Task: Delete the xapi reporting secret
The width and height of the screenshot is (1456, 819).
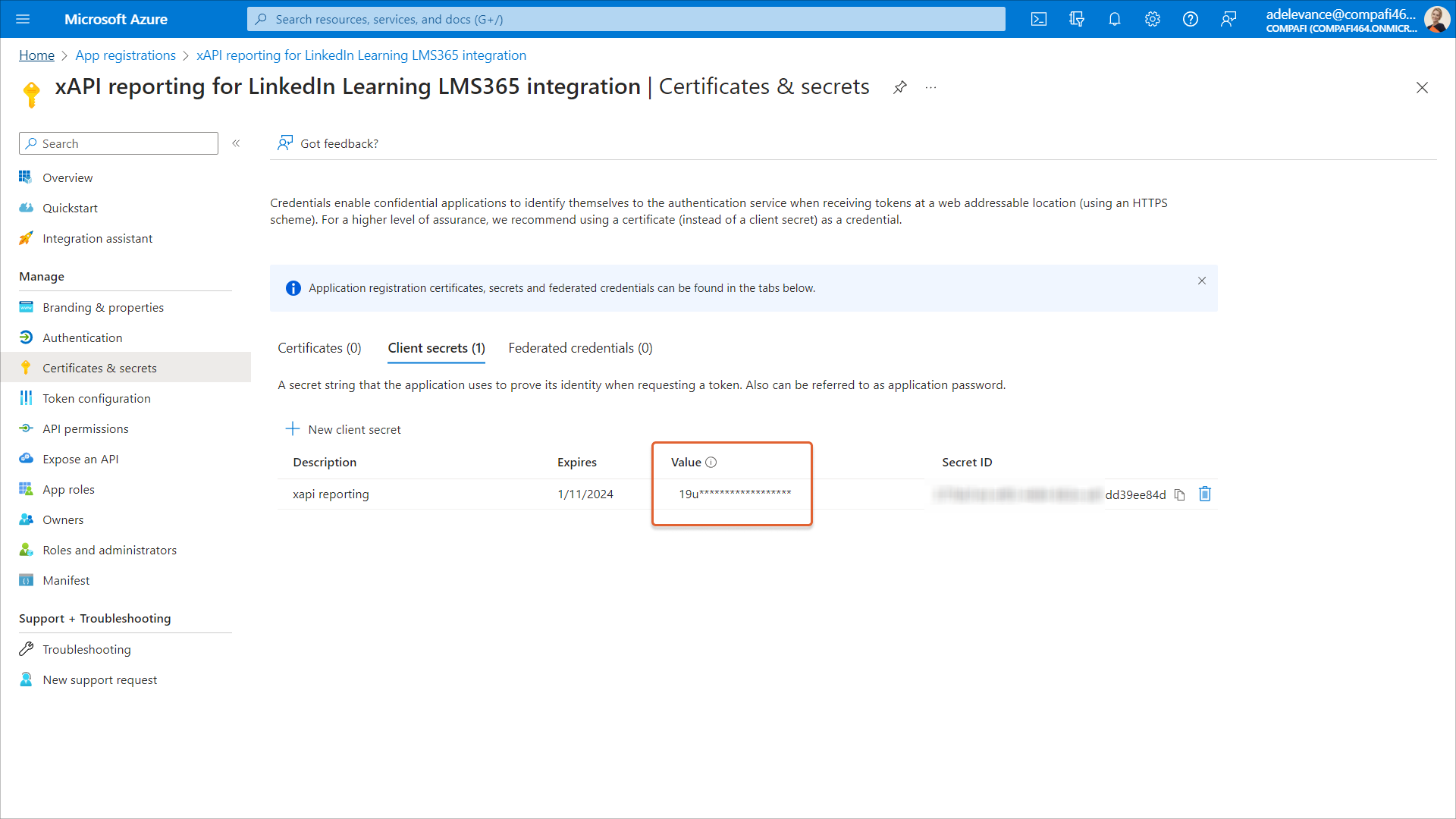Action: pyautogui.click(x=1205, y=494)
